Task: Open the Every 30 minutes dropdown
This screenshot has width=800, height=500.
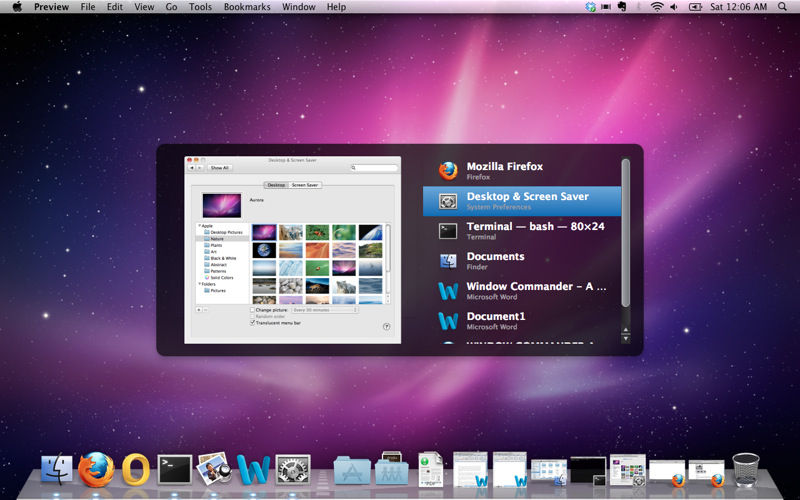Action: (323, 310)
